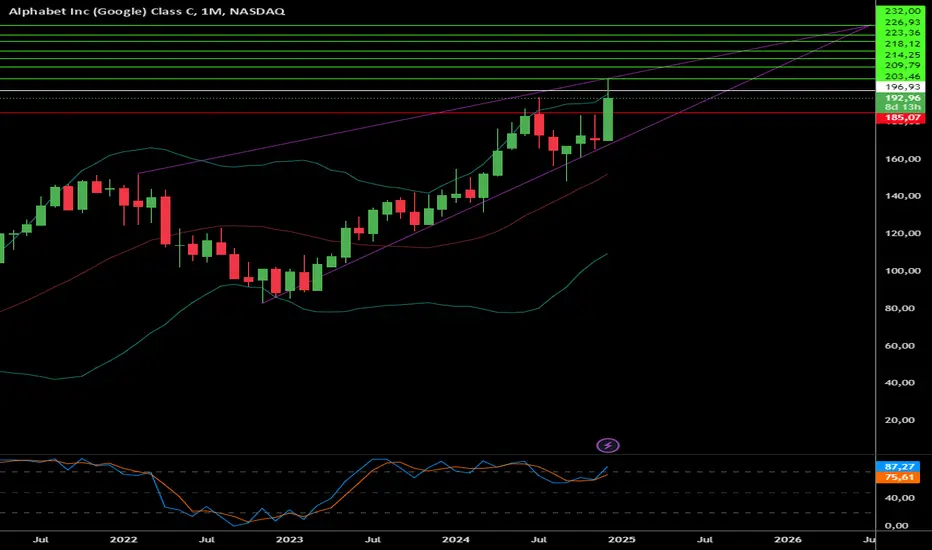Screen dimensions: 932x550
Task: Click the 100,00 price axis value
Action: click(x=902, y=271)
